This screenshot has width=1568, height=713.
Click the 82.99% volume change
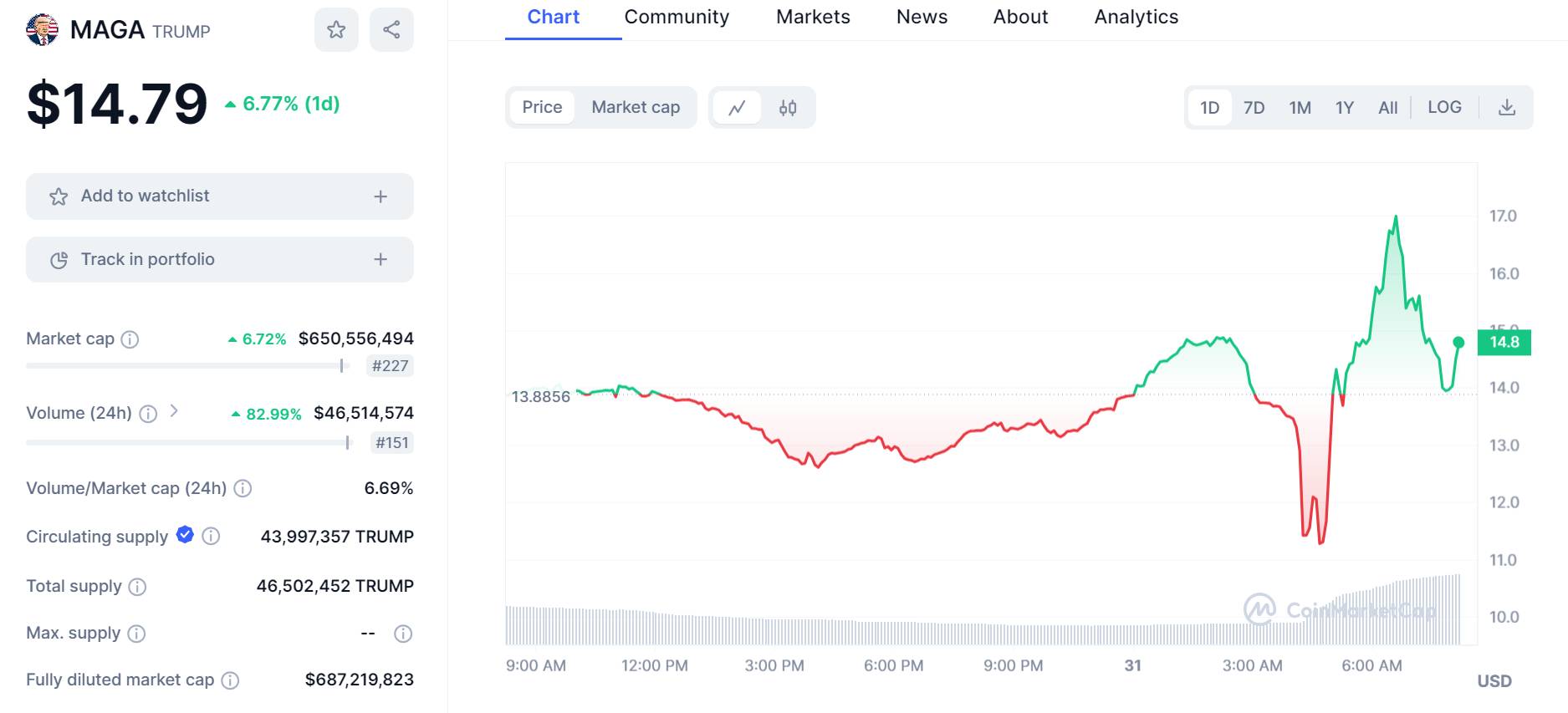click(267, 414)
